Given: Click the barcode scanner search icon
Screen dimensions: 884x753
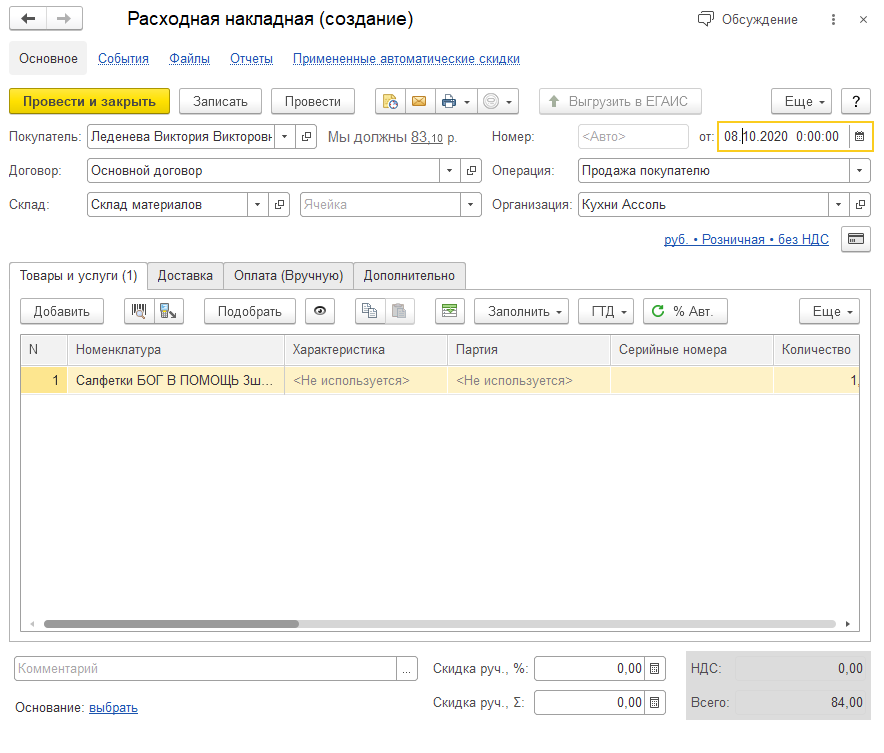Looking at the screenshot, I should tap(139, 311).
